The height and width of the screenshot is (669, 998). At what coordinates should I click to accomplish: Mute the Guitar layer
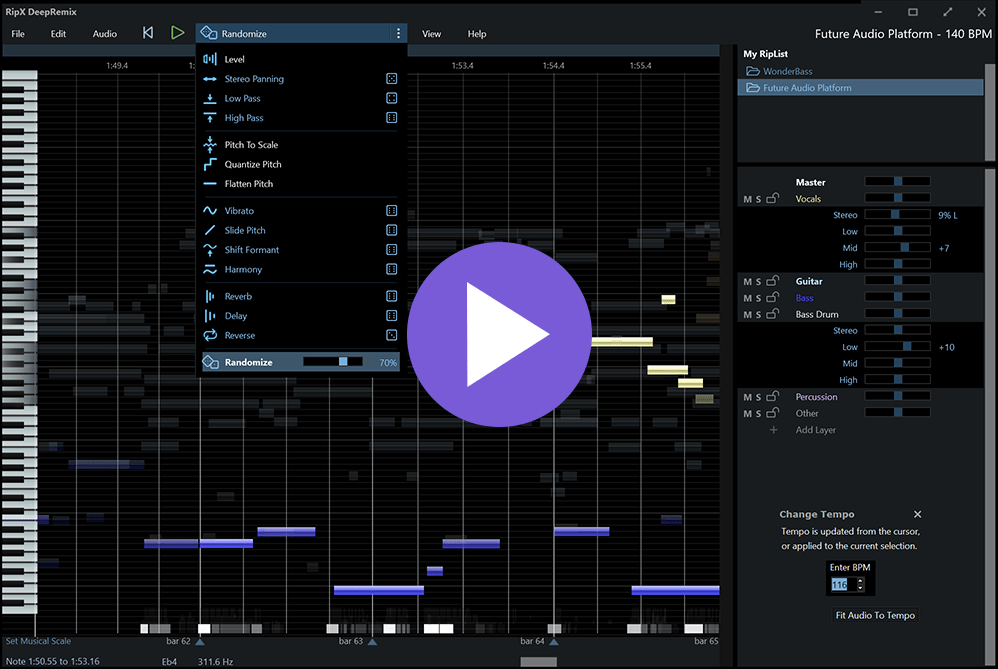click(x=748, y=281)
